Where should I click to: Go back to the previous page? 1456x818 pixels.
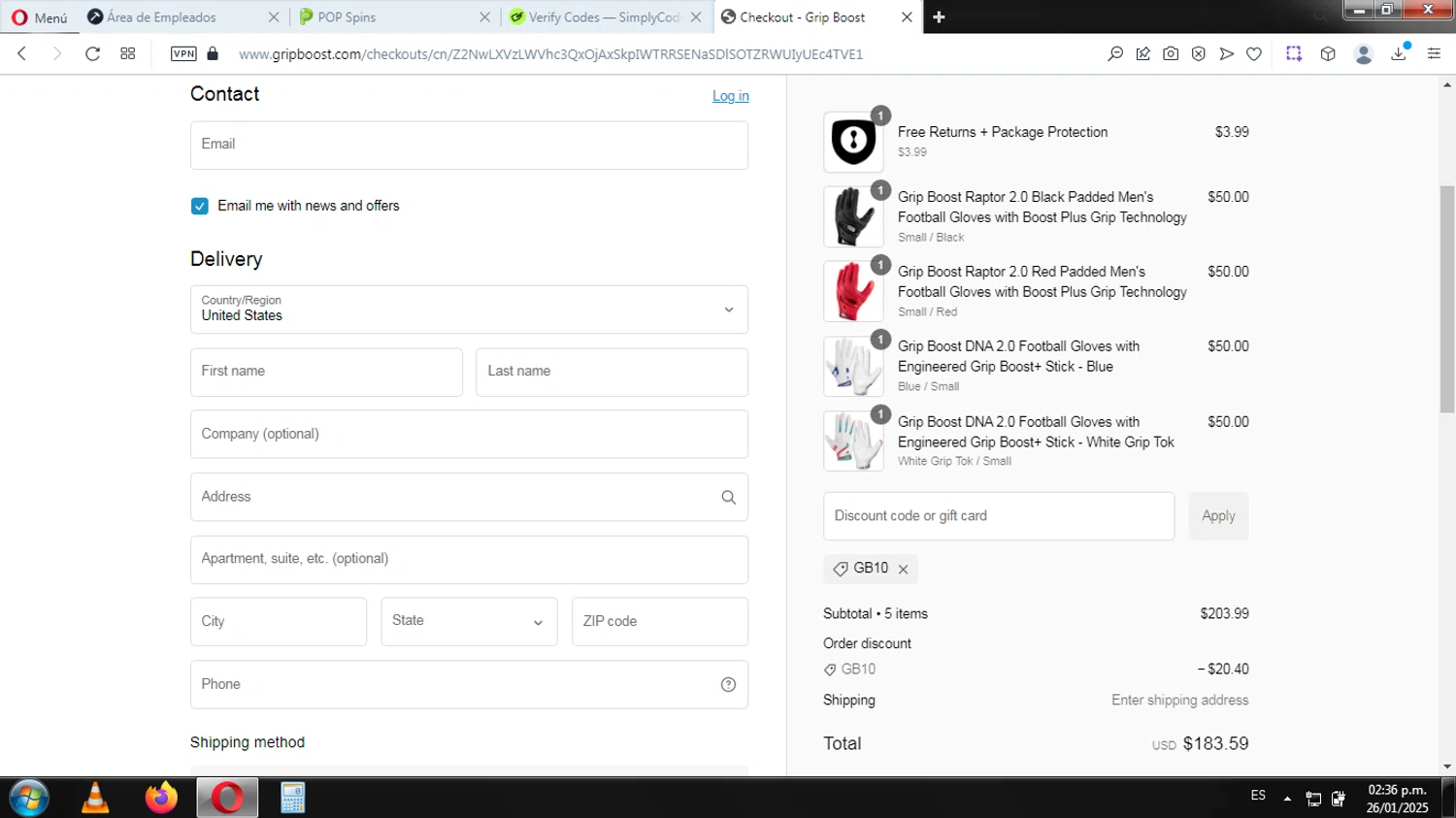point(22,54)
